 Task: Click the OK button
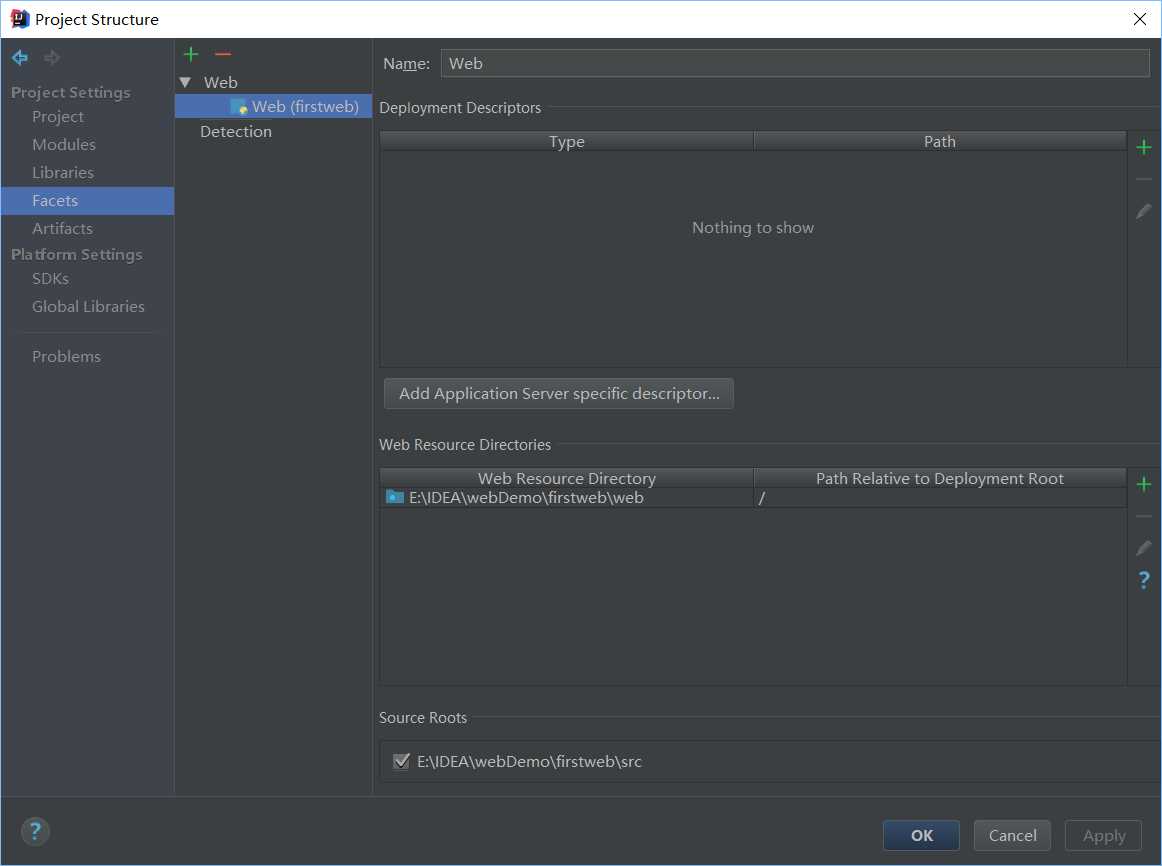pyautogui.click(x=921, y=836)
